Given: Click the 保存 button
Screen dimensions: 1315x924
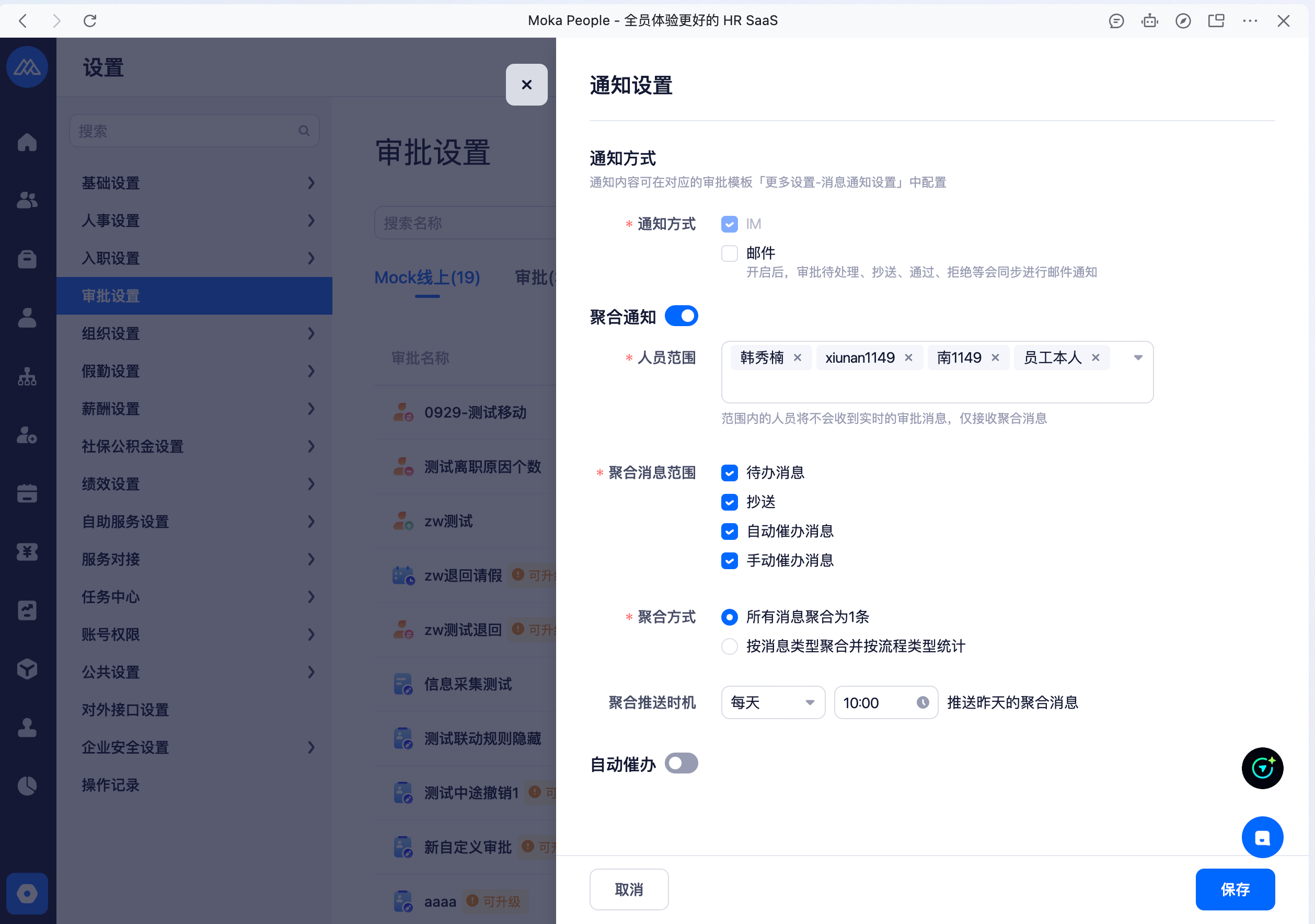Looking at the screenshot, I should [x=1236, y=889].
